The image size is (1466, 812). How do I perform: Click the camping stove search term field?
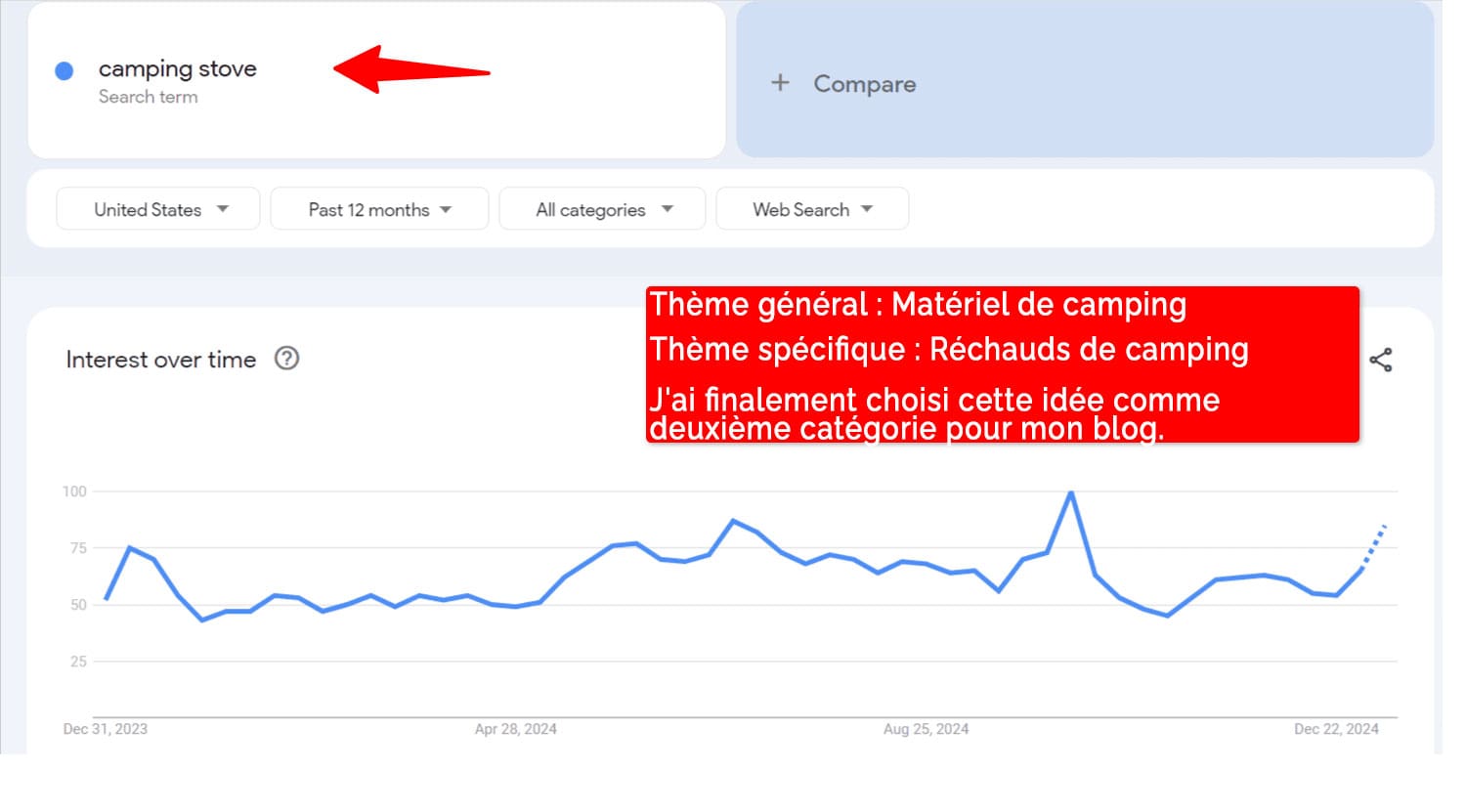pos(177,69)
